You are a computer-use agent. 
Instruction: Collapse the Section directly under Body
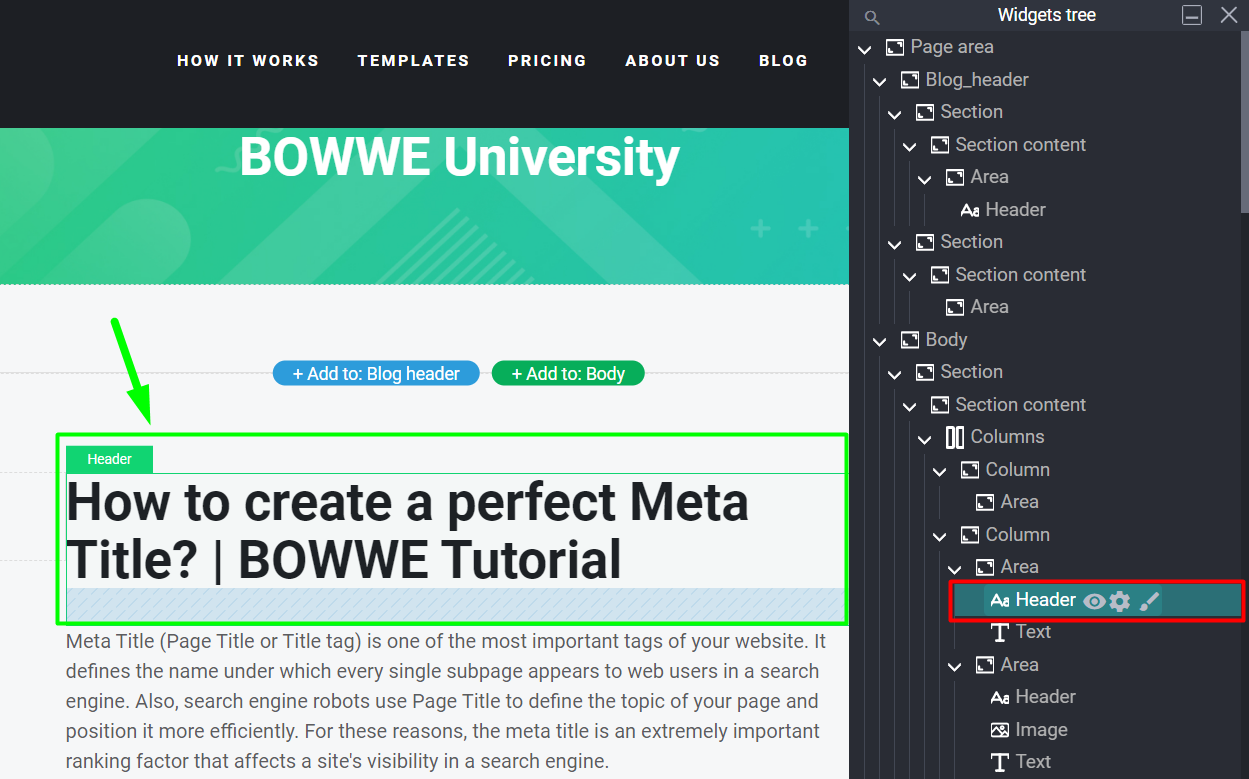(895, 374)
